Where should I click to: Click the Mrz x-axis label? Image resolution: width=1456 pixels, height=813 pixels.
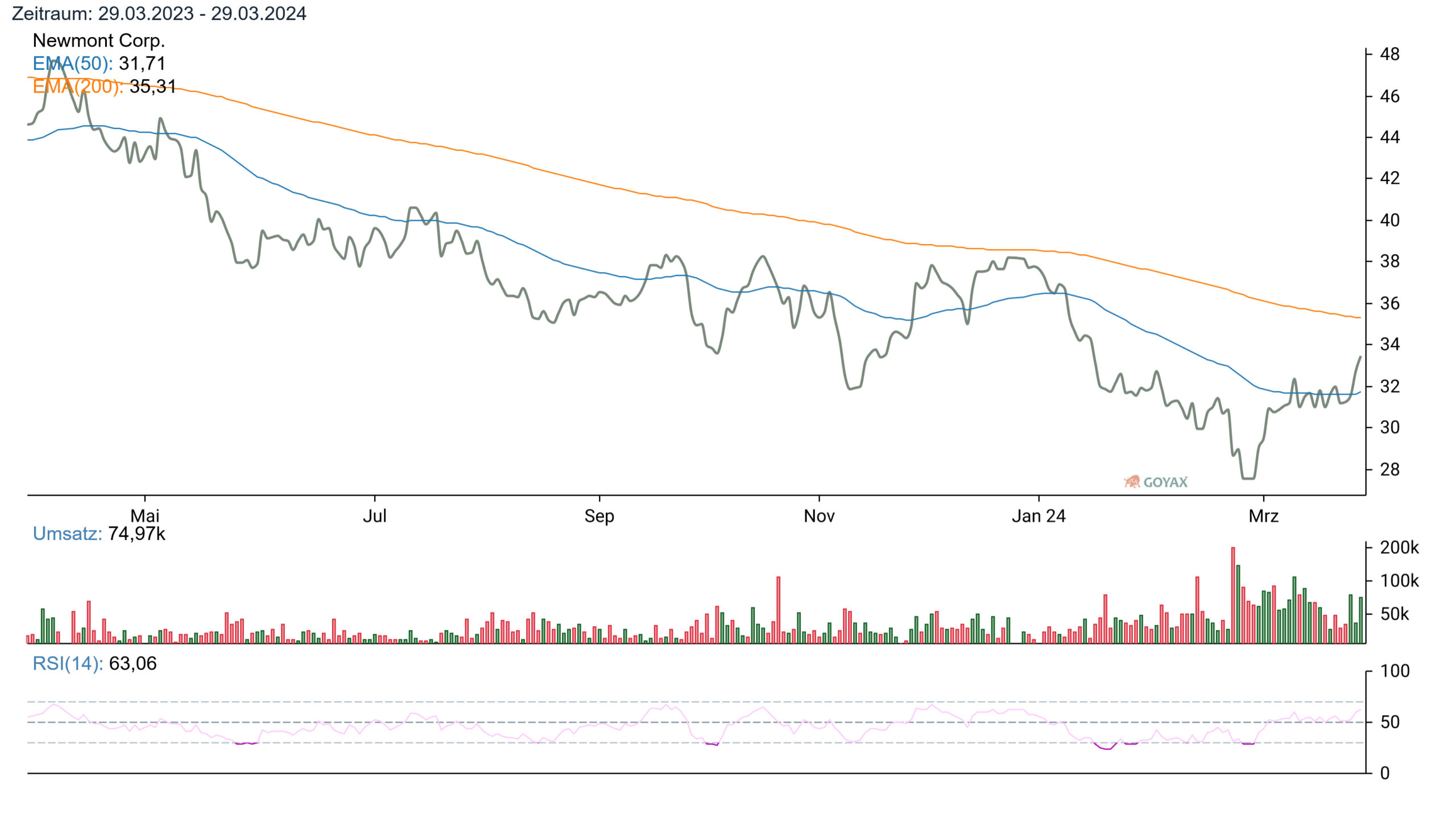click(x=1264, y=516)
